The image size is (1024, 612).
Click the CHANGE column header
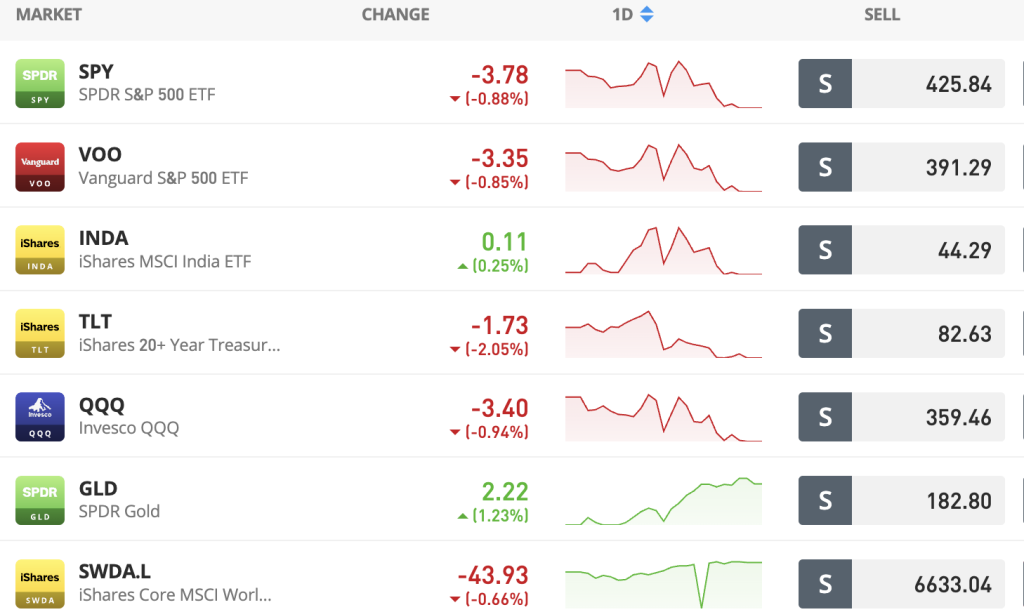pos(395,14)
